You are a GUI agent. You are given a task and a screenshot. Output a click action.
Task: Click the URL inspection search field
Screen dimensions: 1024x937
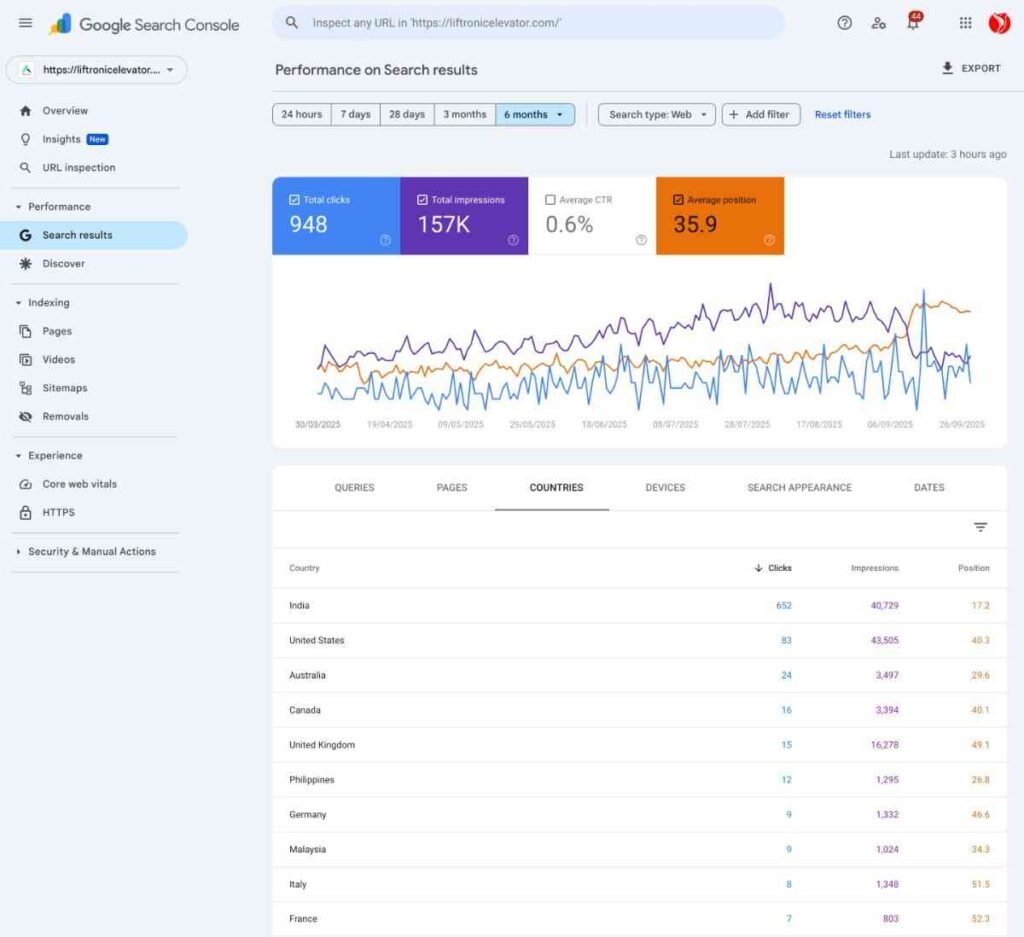tap(528, 22)
